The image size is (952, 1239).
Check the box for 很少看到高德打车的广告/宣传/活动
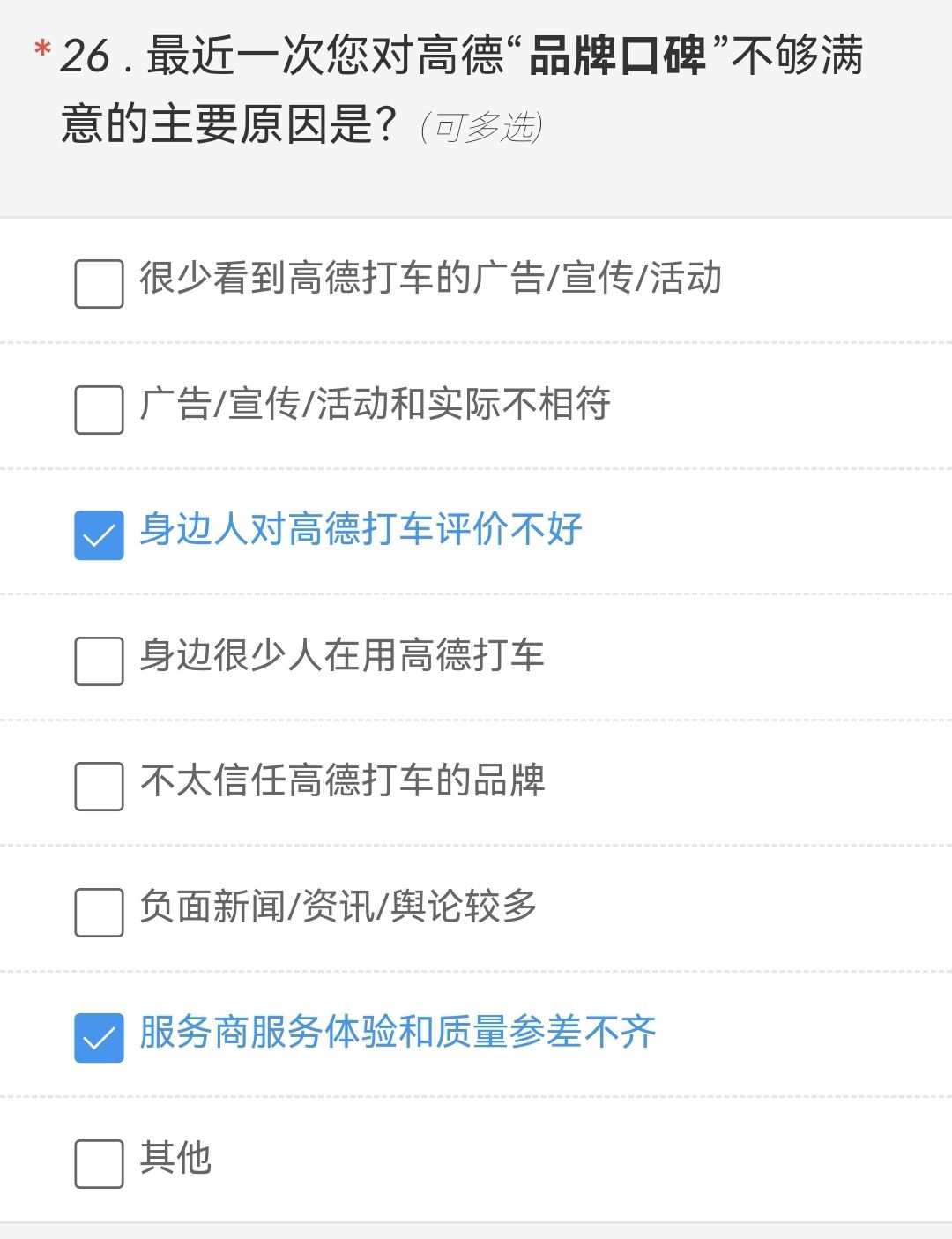click(x=99, y=284)
